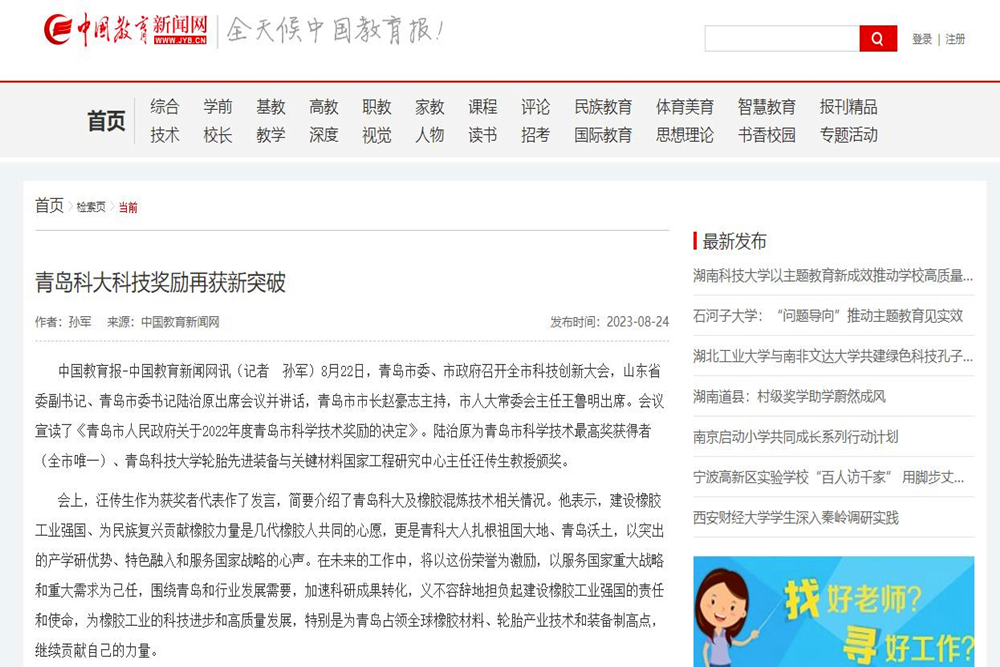
Task: Open 南京启动小学共同成长系列行动计划 article
Action: [x=796, y=436]
